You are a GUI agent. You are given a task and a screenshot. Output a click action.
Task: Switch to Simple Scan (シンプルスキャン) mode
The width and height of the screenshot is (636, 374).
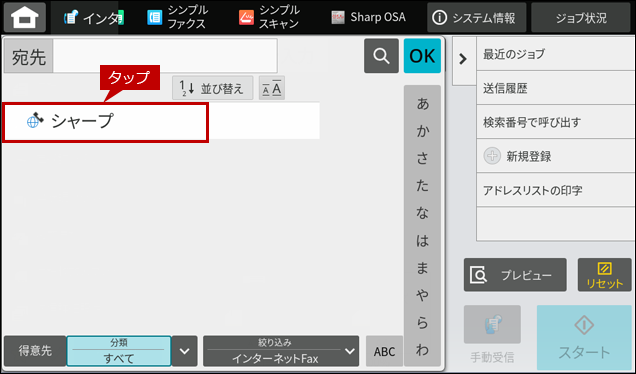269,17
